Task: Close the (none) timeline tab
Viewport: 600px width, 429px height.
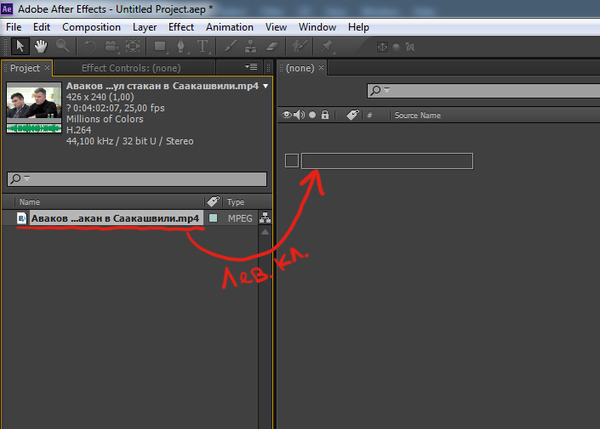Action: pyautogui.click(x=321, y=68)
